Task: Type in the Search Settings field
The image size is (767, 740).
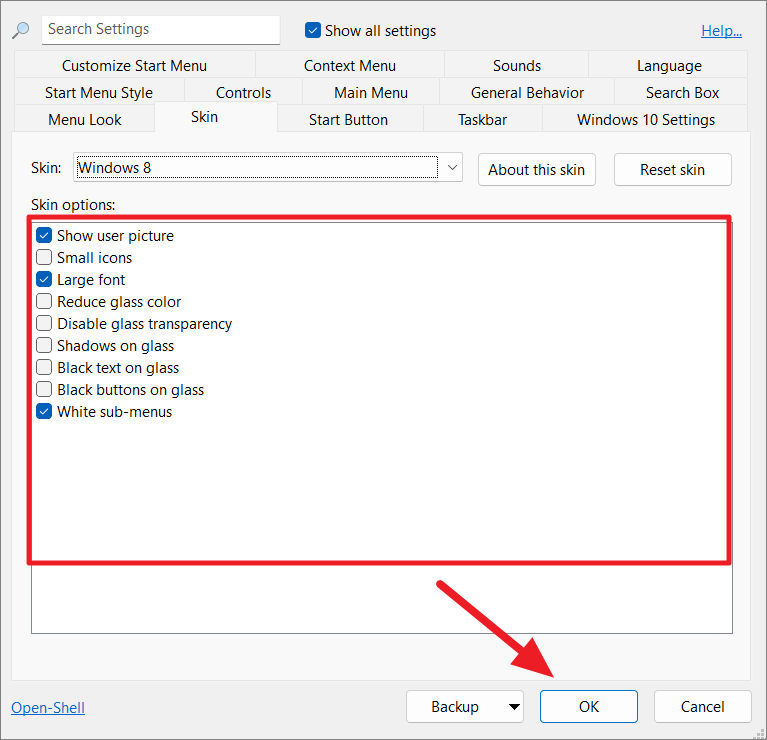Action: tap(160, 30)
